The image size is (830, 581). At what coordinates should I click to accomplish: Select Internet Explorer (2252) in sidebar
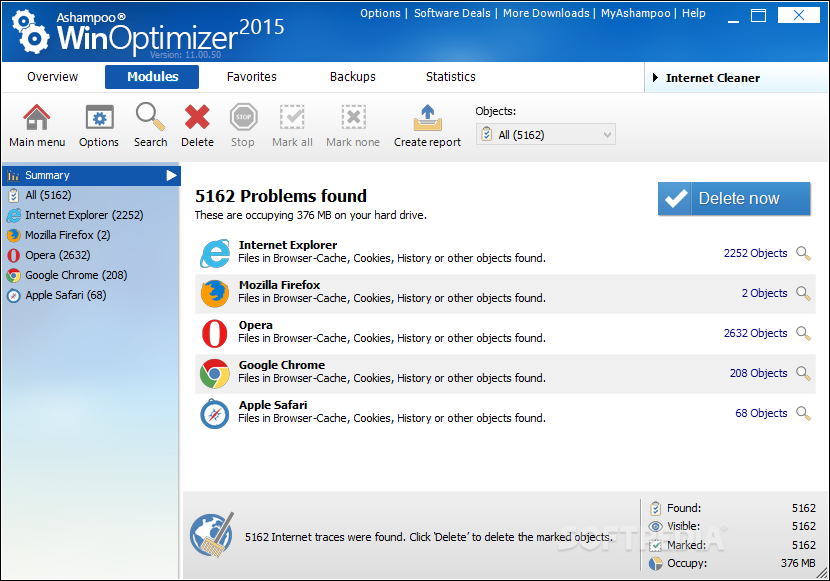tap(92, 215)
